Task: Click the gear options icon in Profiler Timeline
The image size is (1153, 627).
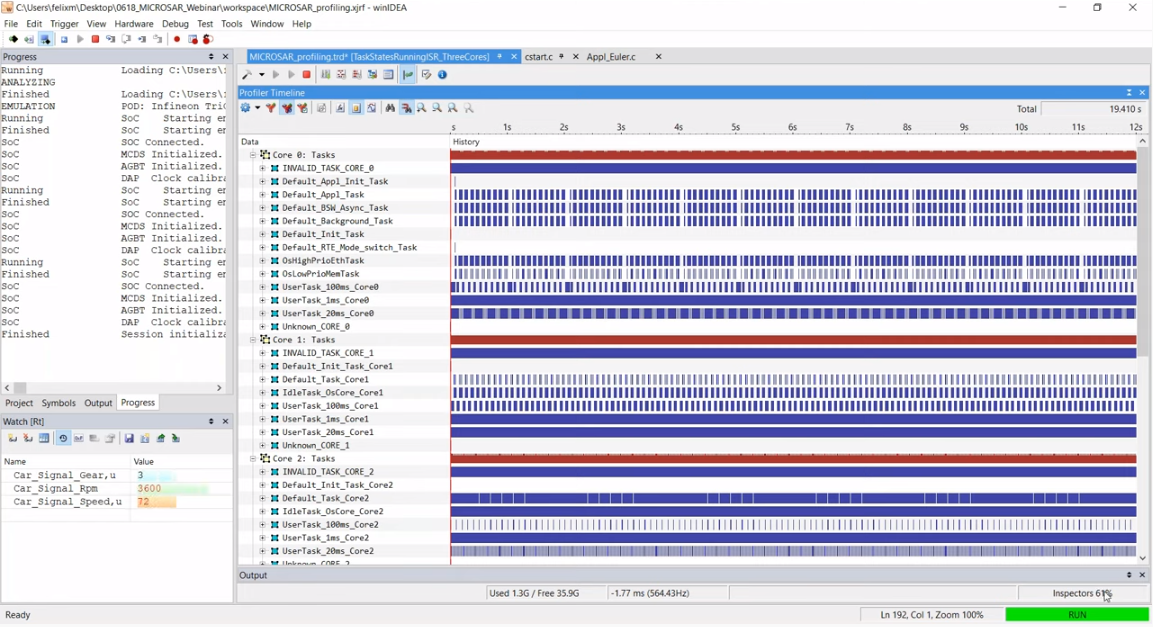Action: [245, 108]
